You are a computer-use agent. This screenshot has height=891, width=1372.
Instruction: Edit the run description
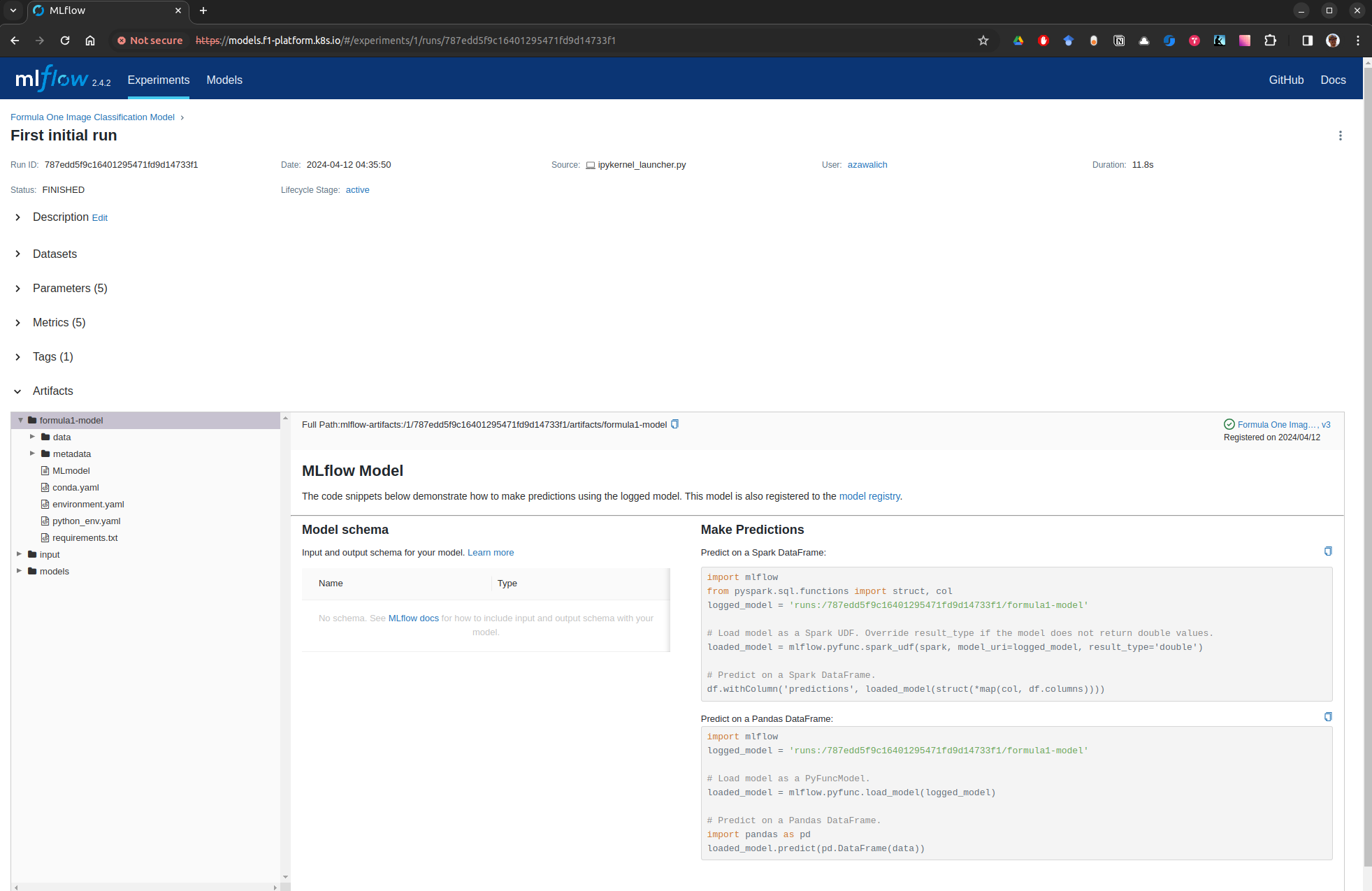point(100,218)
